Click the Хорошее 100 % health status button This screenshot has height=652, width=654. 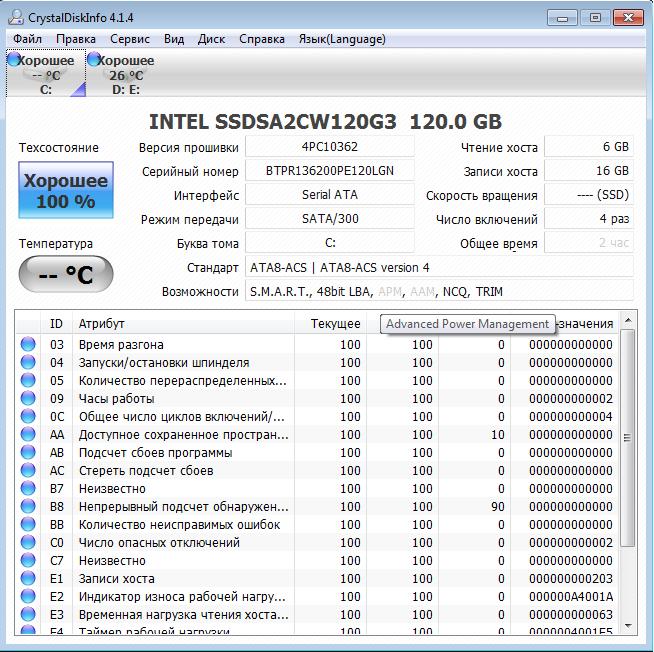(66, 190)
